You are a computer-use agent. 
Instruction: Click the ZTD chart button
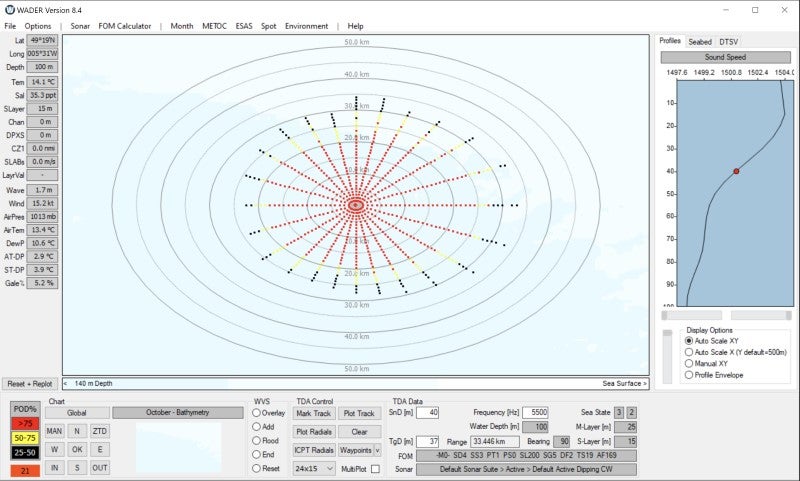point(100,431)
